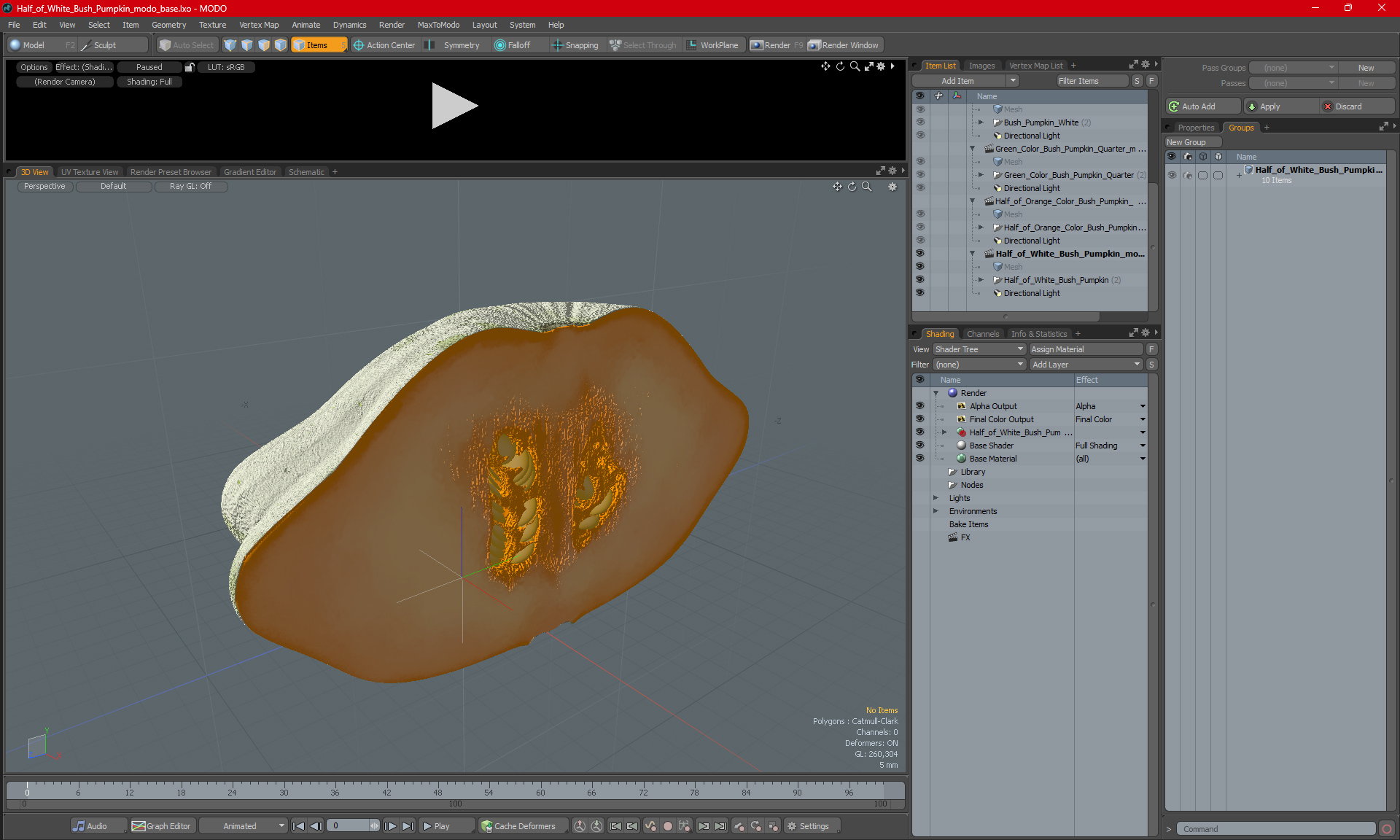Toggle Ray GL Off button
The height and width of the screenshot is (840, 1400).
[x=190, y=187]
